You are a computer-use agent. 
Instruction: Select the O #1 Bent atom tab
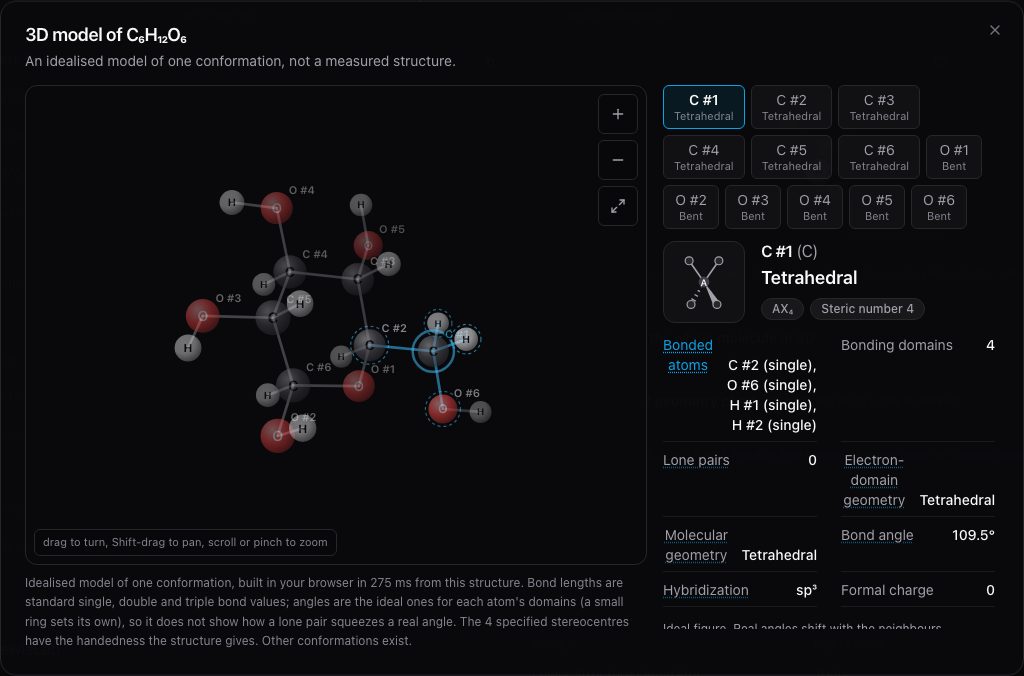(x=953, y=157)
